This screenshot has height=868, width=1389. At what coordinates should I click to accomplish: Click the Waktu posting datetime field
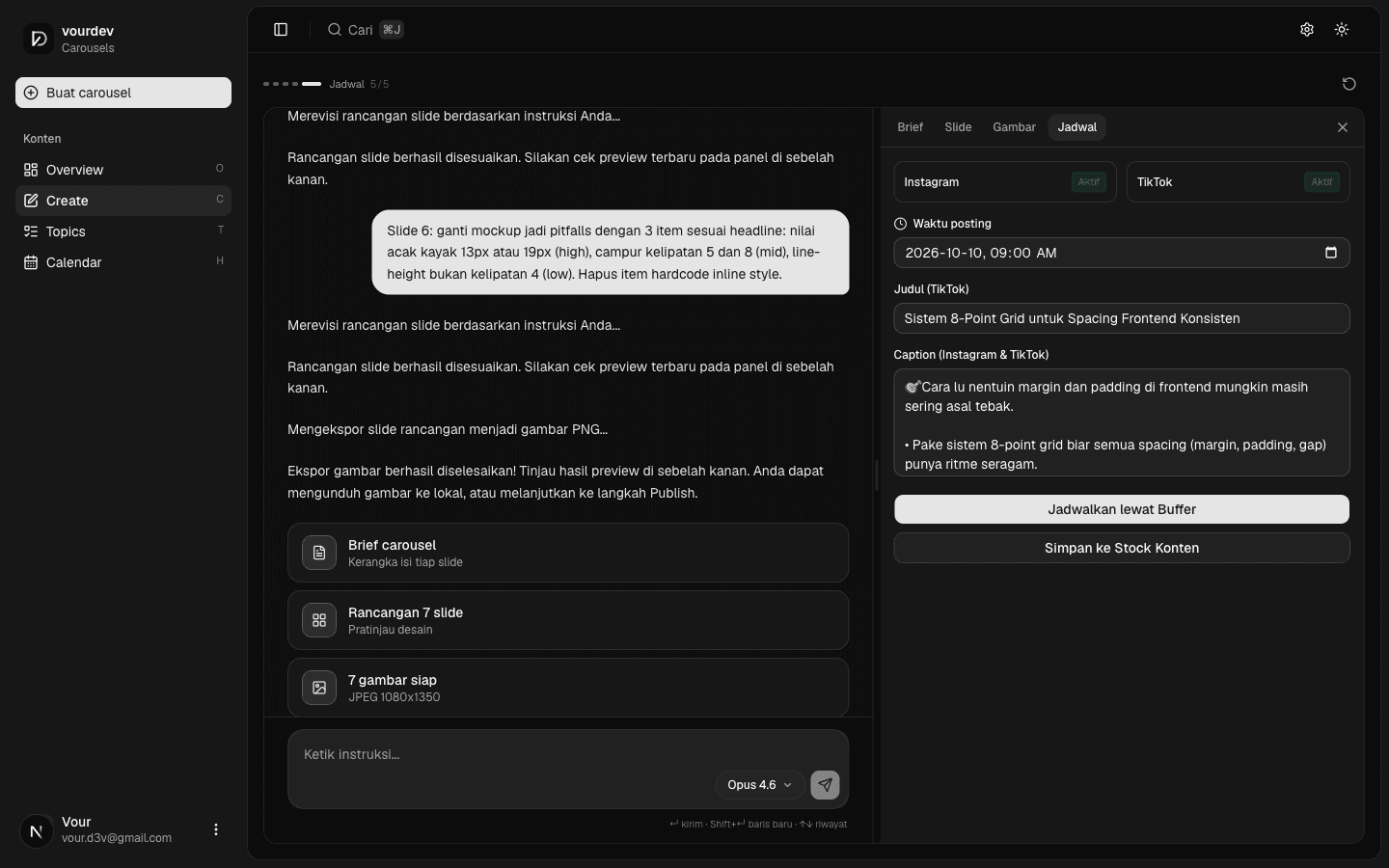click(1122, 253)
